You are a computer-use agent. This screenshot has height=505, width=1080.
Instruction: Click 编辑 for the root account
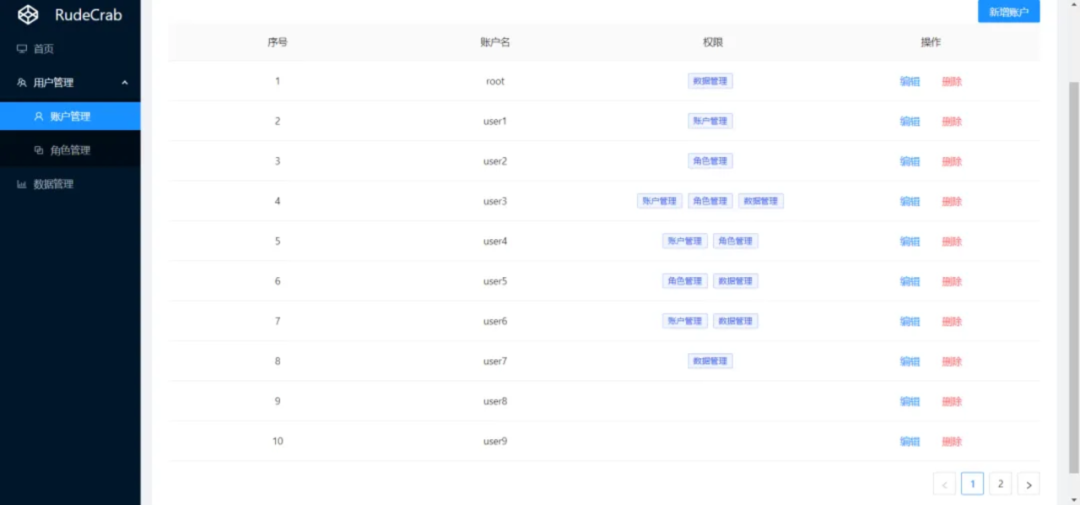coord(909,81)
